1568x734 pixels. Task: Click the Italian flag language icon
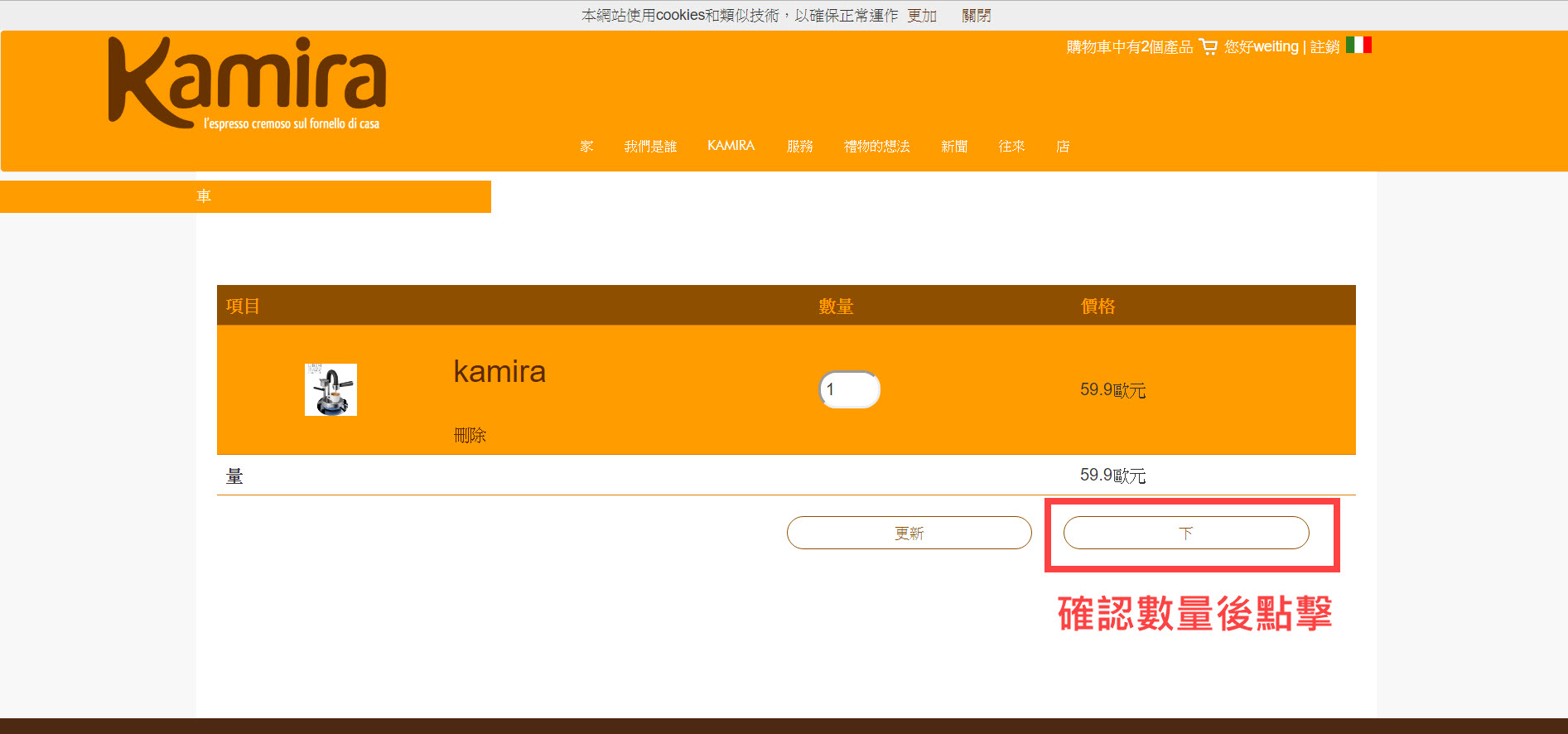click(x=1358, y=45)
